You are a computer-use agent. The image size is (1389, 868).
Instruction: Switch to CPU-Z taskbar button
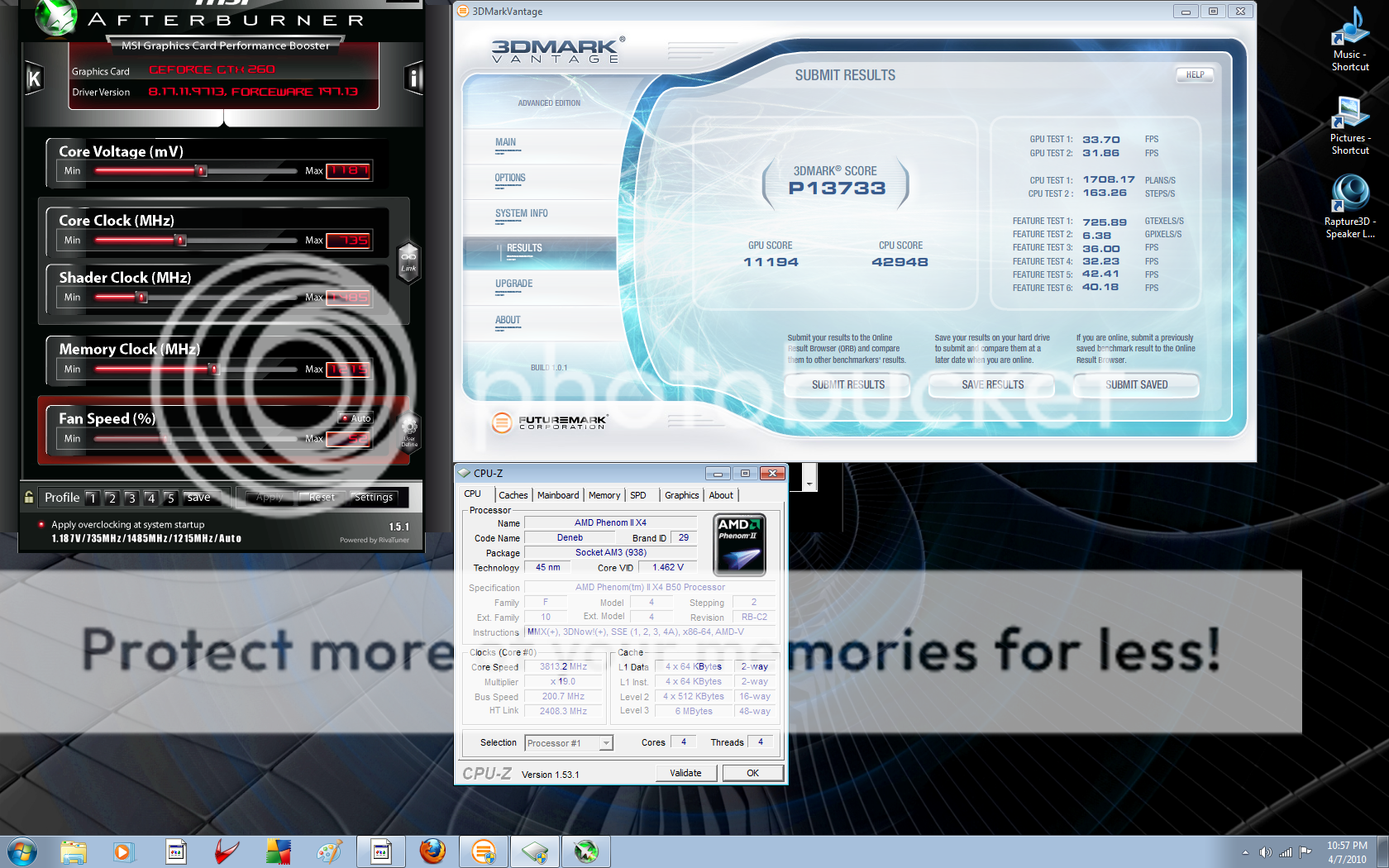pos(535,851)
